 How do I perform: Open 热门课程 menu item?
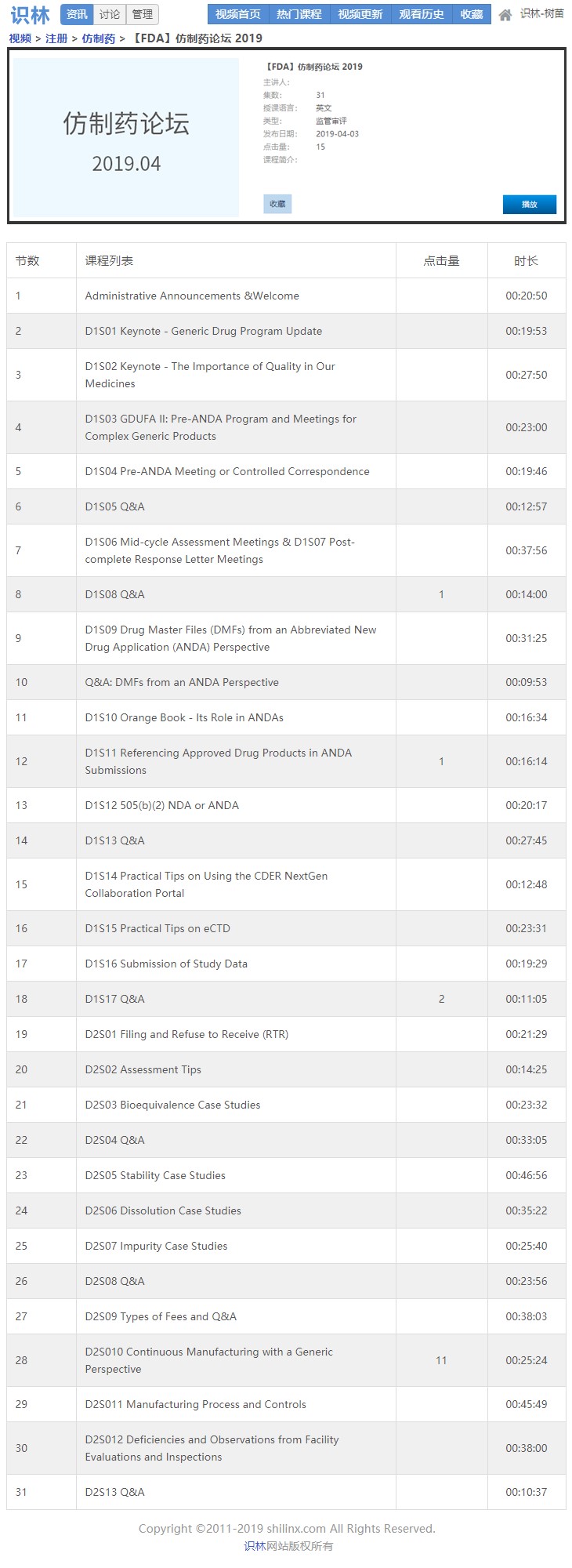[299, 14]
